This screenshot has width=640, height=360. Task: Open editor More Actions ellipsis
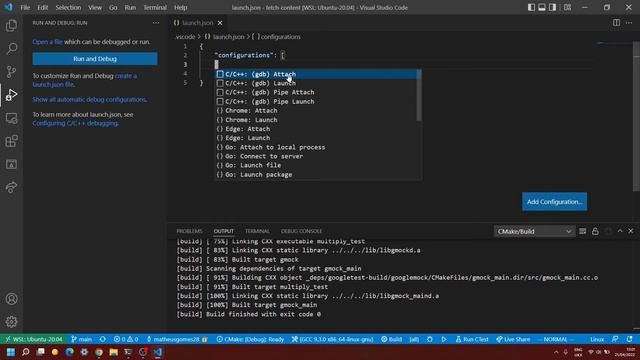point(629,23)
